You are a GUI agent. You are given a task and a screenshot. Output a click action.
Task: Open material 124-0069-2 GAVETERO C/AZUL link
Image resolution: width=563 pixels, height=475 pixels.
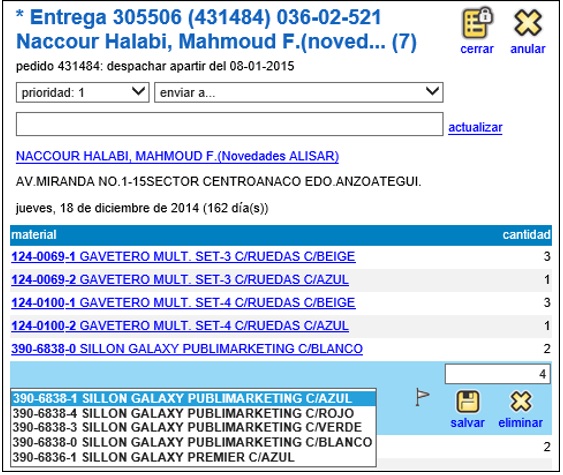click(x=180, y=280)
